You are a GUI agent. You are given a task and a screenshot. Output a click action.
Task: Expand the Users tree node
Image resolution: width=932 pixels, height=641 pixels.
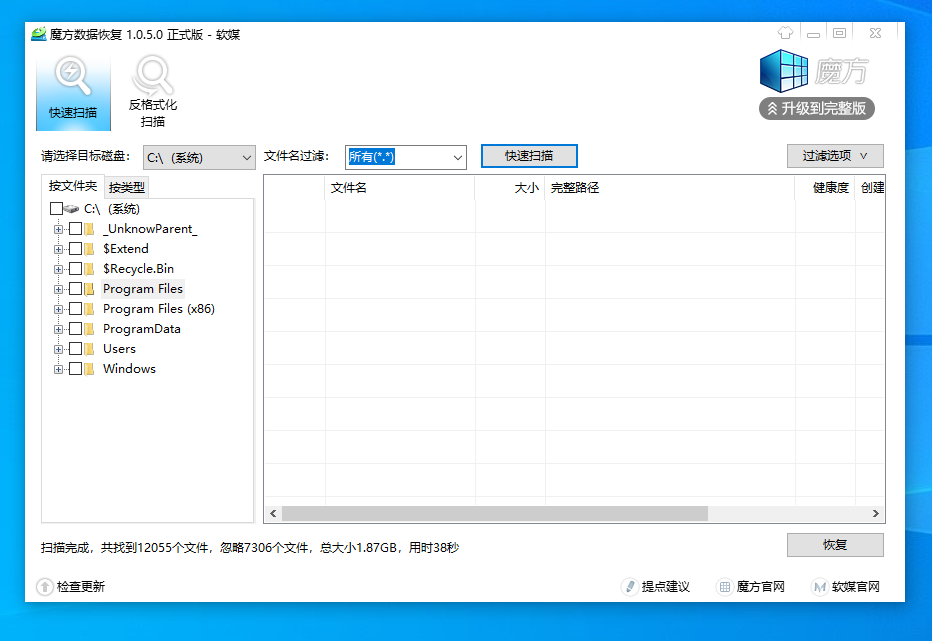58,350
